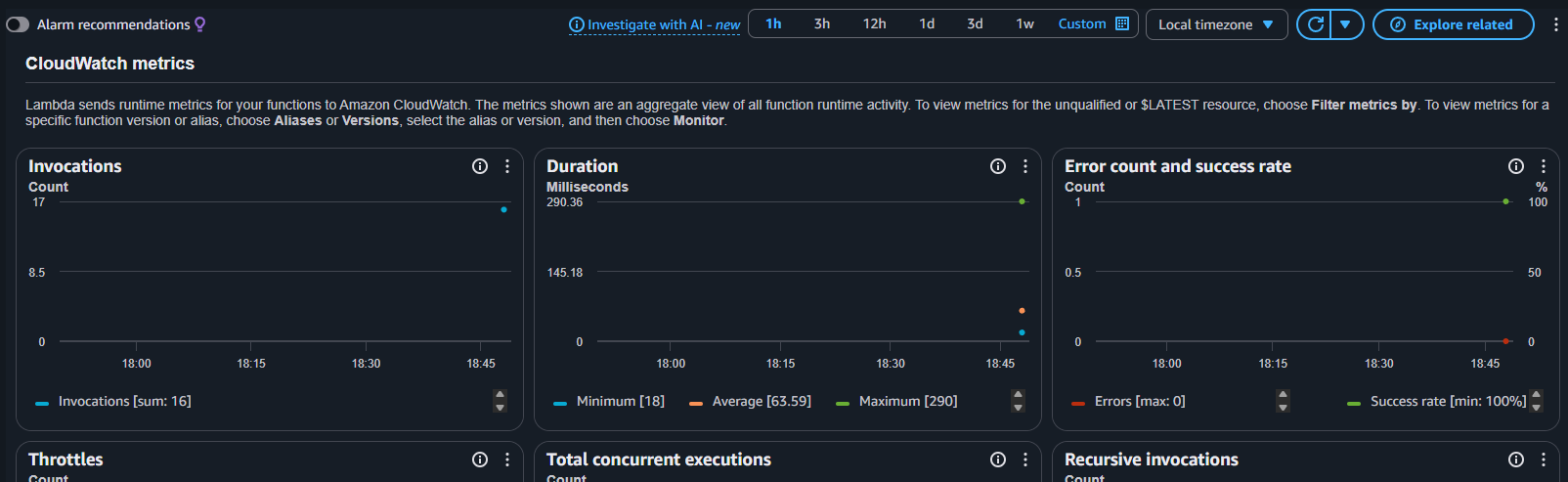Toggle the Errors [max: 0] legend series
This screenshot has height=482, width=1568.
point(1128,402)
